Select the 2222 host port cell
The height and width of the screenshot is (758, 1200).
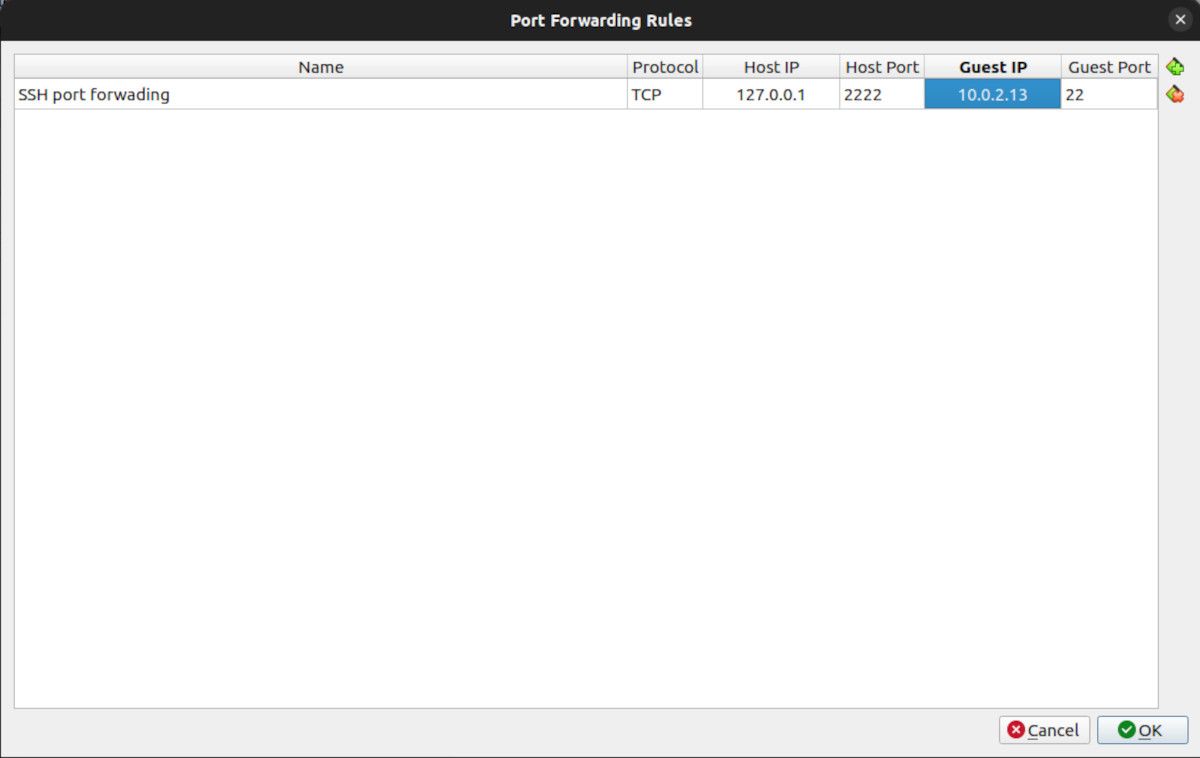pyautogui.click(x=882, y=95)
